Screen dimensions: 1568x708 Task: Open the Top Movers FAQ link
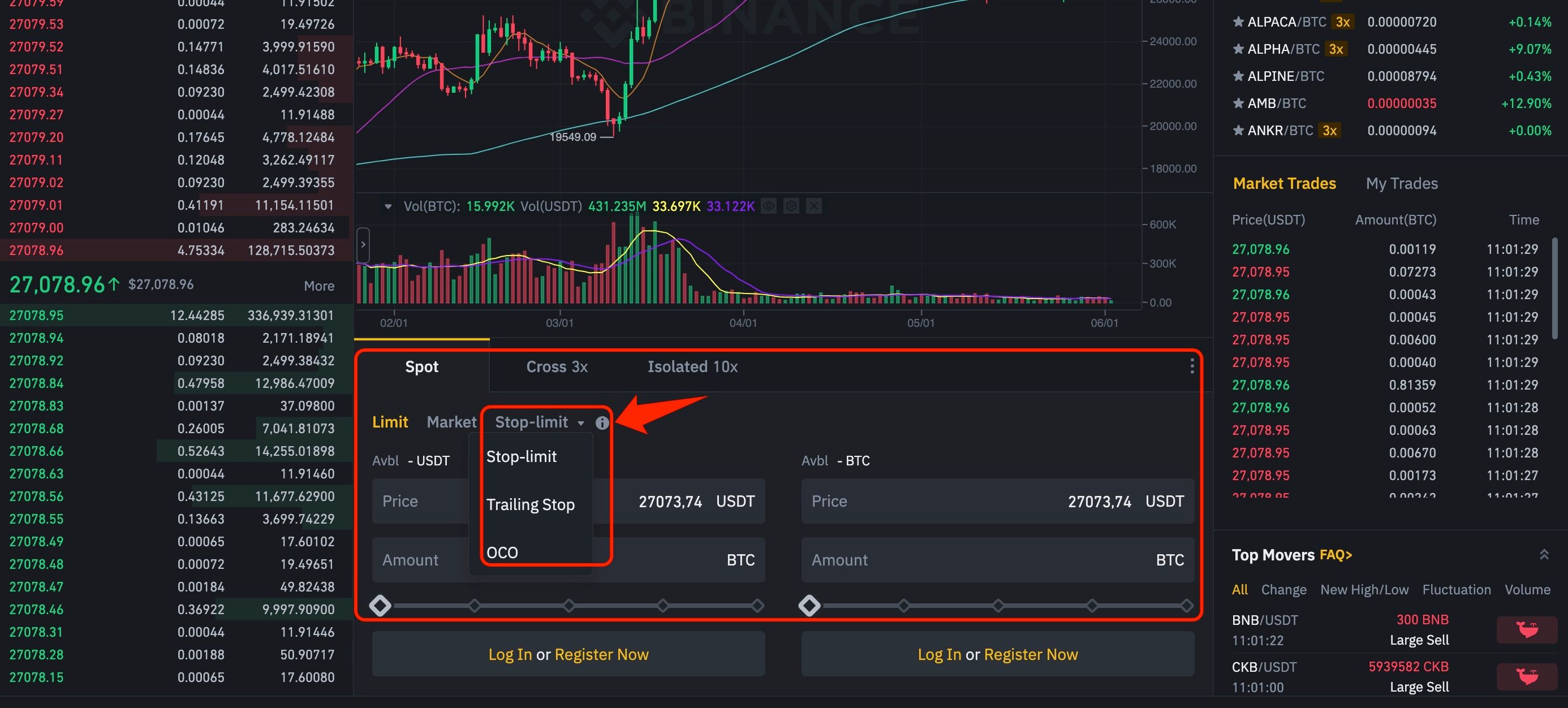[x=1336, y=555]
